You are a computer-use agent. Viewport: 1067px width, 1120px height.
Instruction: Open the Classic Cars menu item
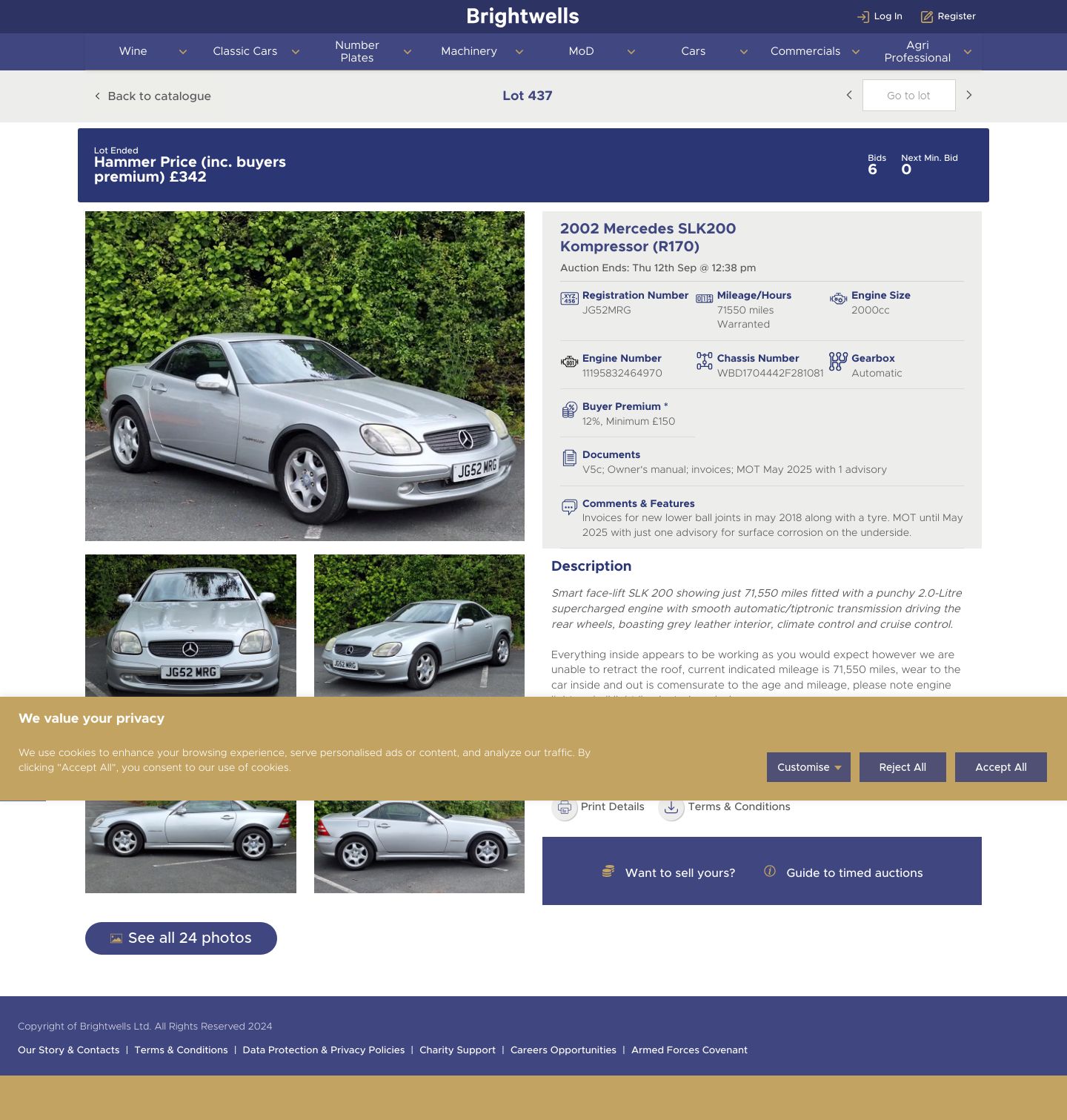[x=245, y=51]
